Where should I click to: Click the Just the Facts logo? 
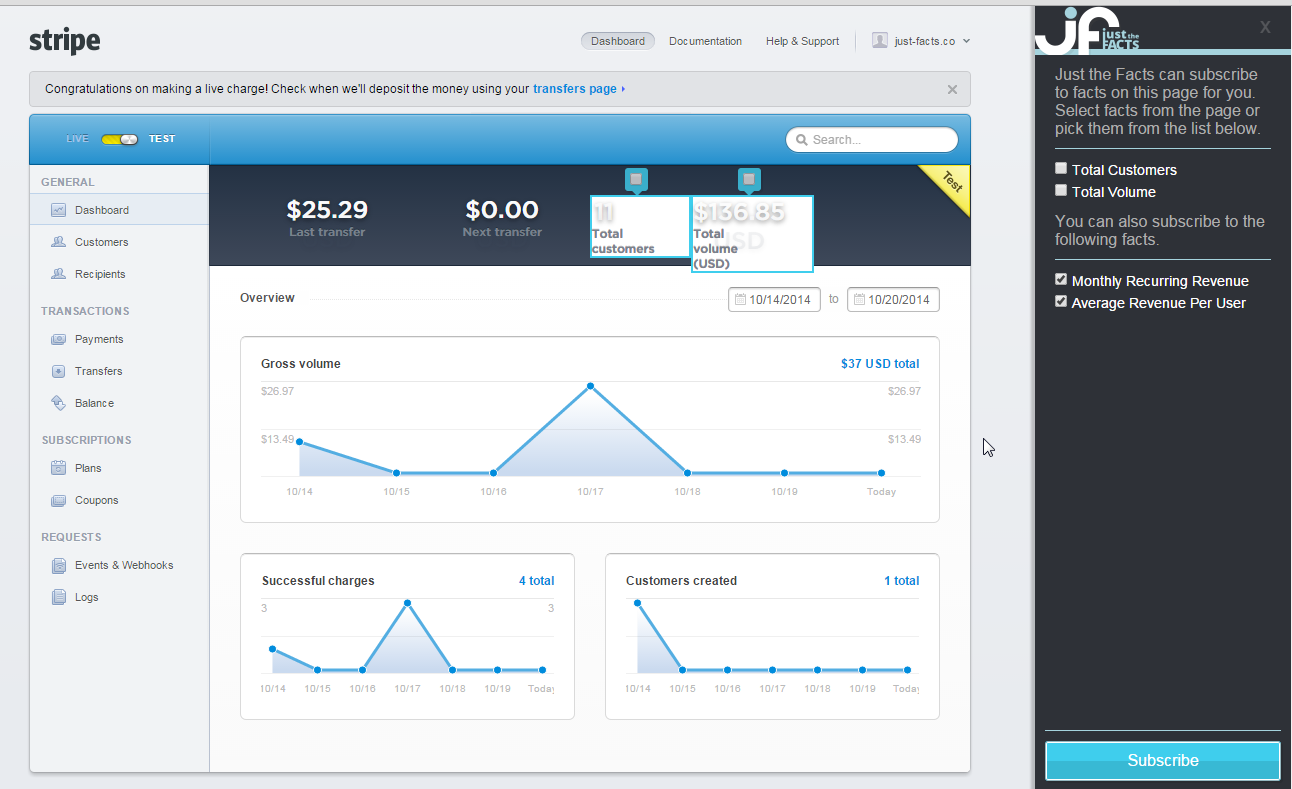1087,31
